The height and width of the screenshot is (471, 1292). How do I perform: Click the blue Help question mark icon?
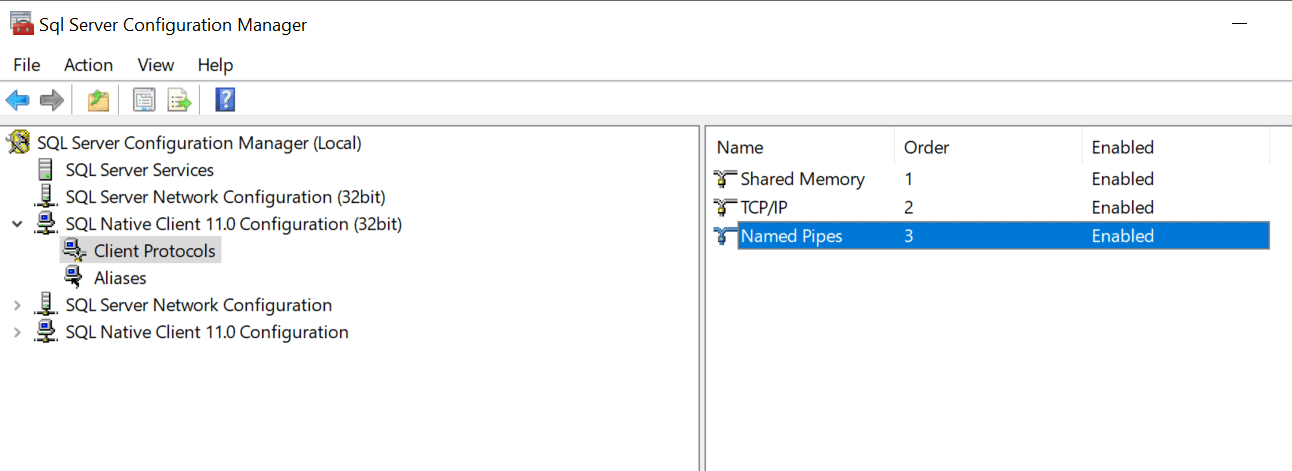[x=225, y=100]
